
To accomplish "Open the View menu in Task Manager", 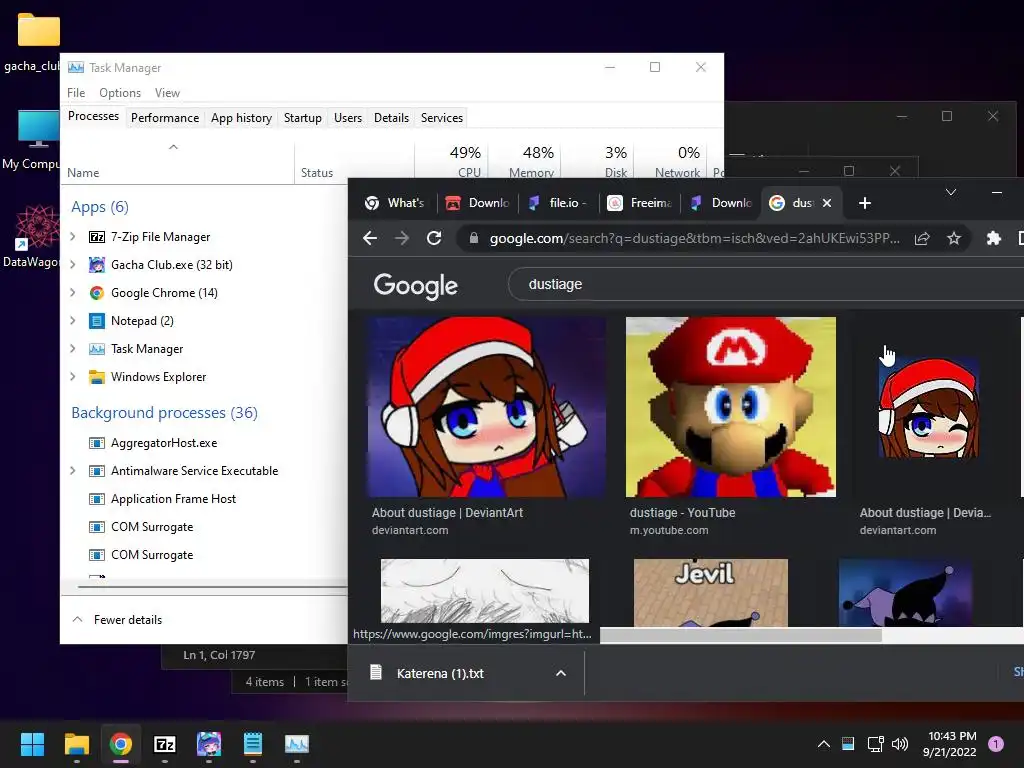I will click(167, 93).
